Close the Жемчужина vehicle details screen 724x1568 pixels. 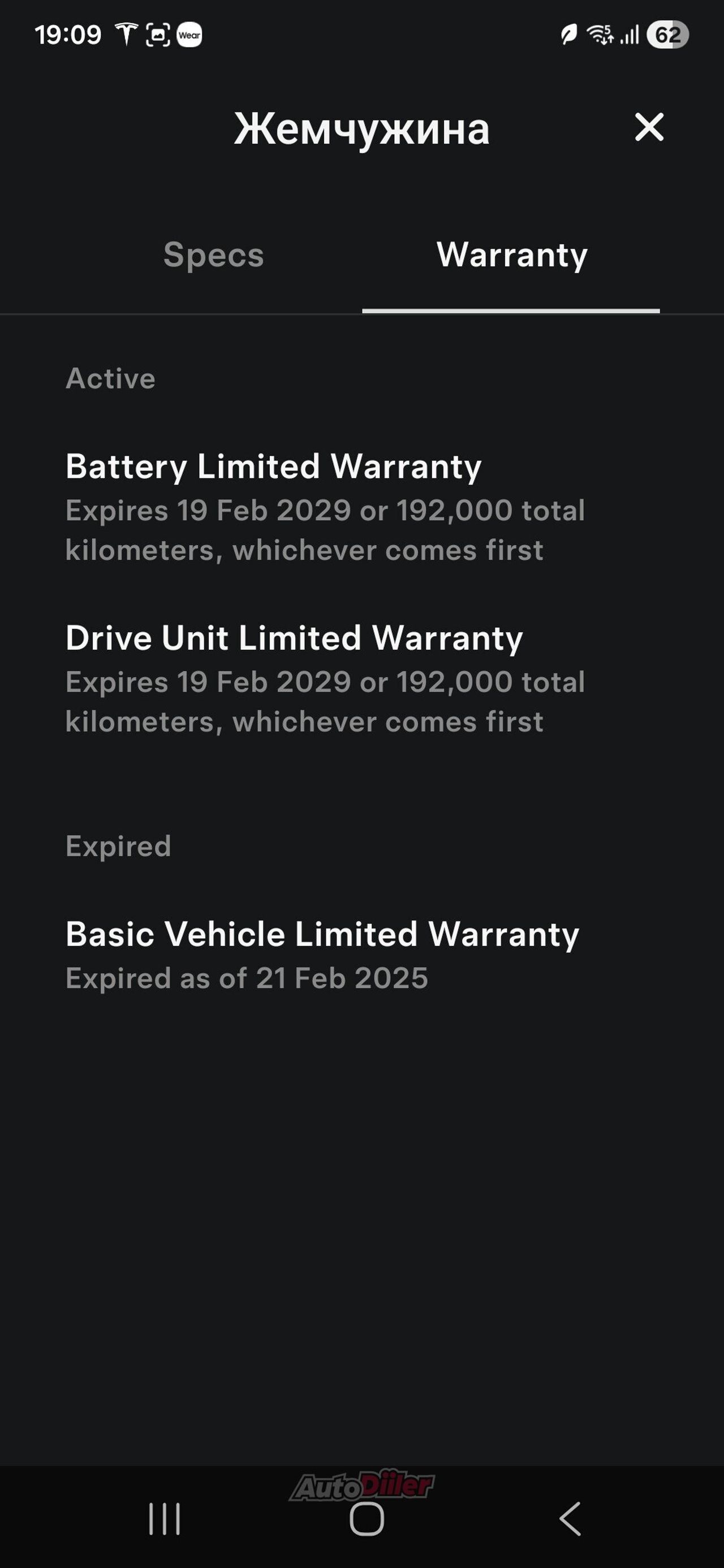coord(649,127)
